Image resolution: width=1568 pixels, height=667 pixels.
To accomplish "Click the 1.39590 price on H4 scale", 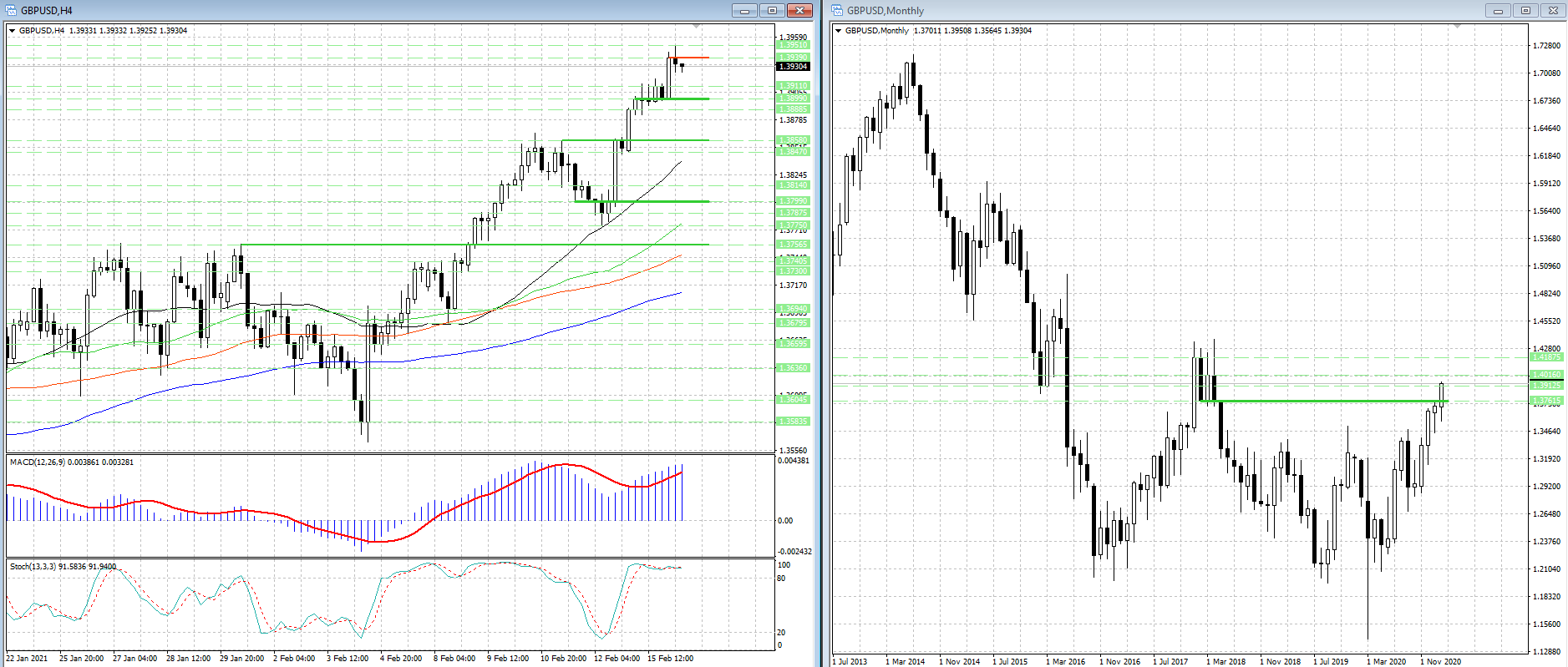I will (794, 38).
